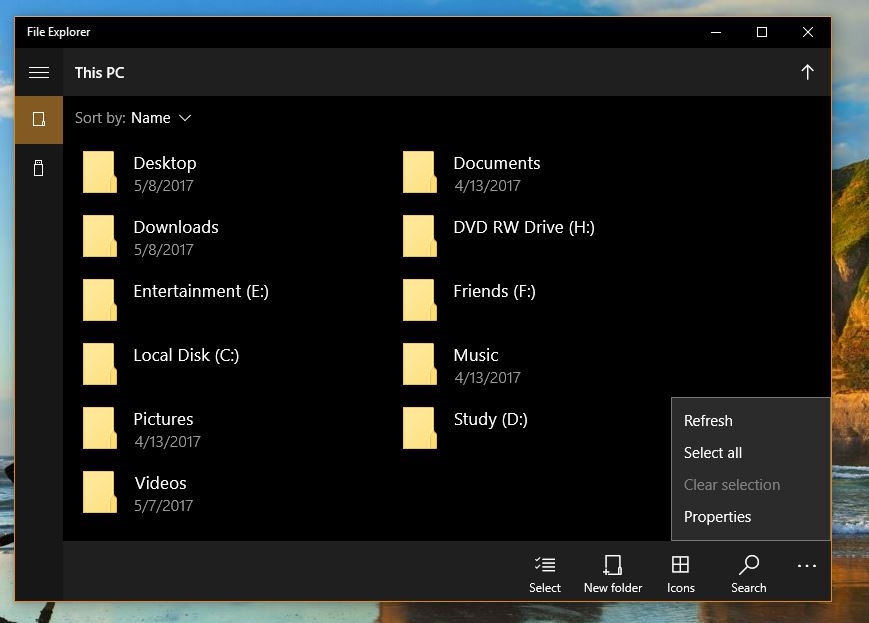Open the Documents folder
The width and height of the screenshot is (869, 623).
tap(497, 162)
